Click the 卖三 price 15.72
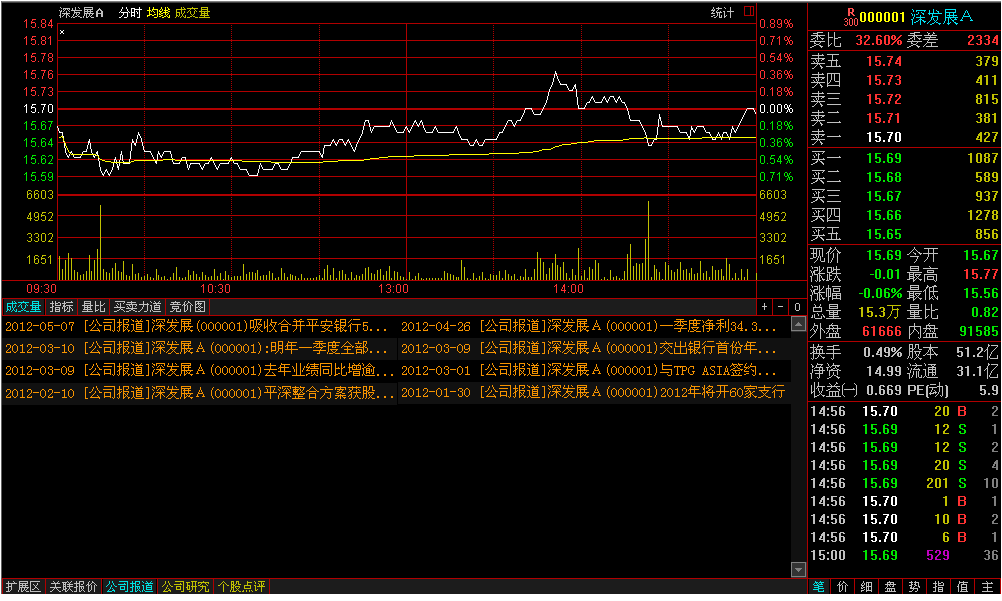1002x601 pixels. coord(884,100)
